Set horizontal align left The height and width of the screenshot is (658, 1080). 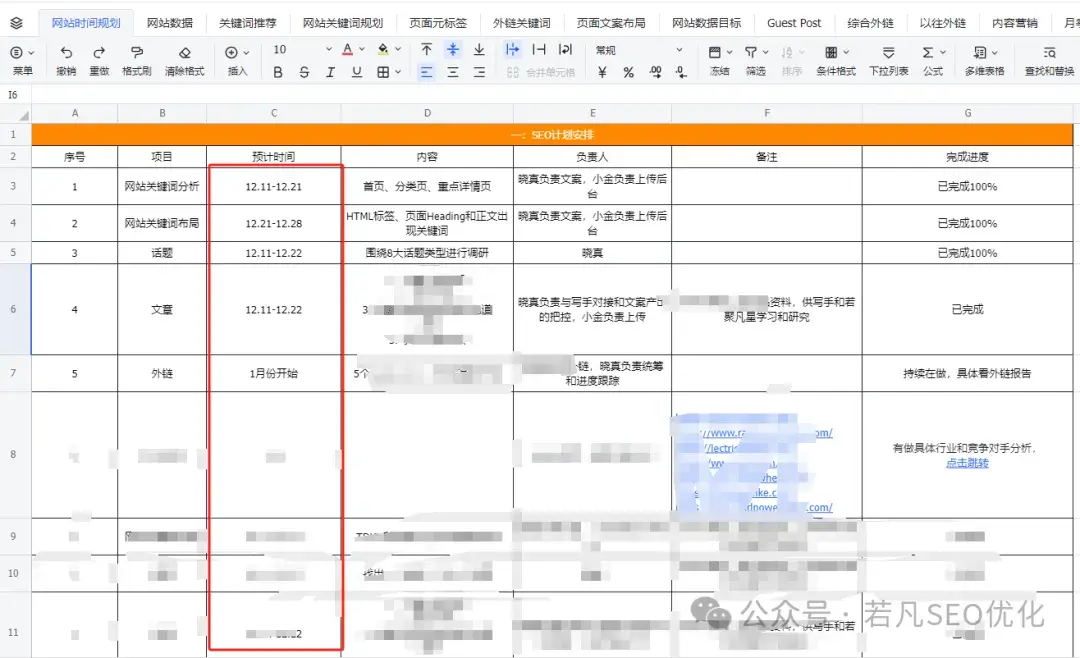click(x=426, y=72)
